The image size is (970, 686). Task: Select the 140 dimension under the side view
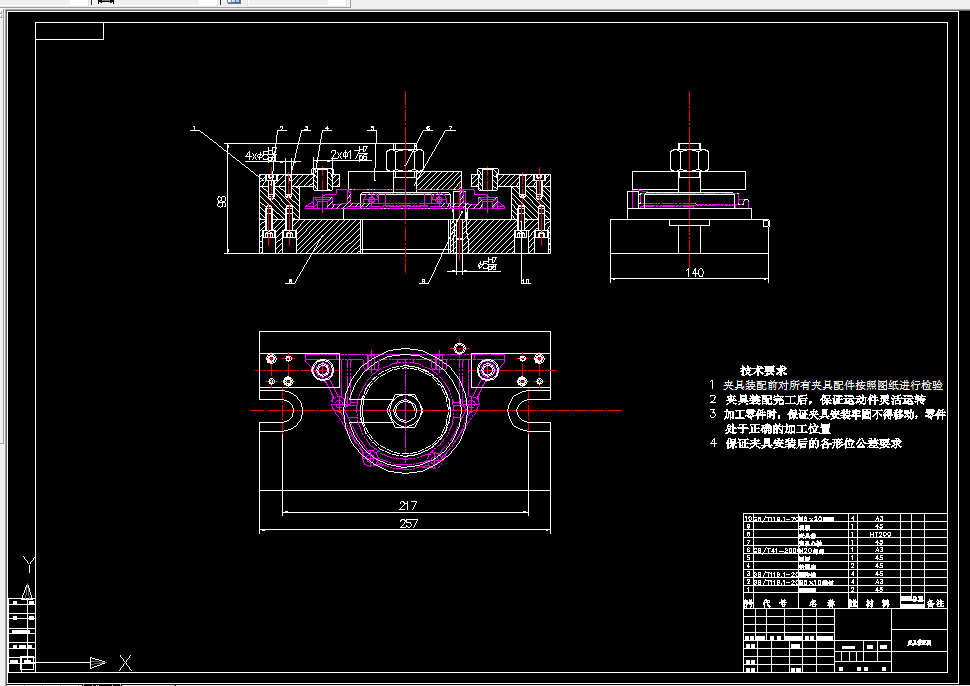point(695,272)
